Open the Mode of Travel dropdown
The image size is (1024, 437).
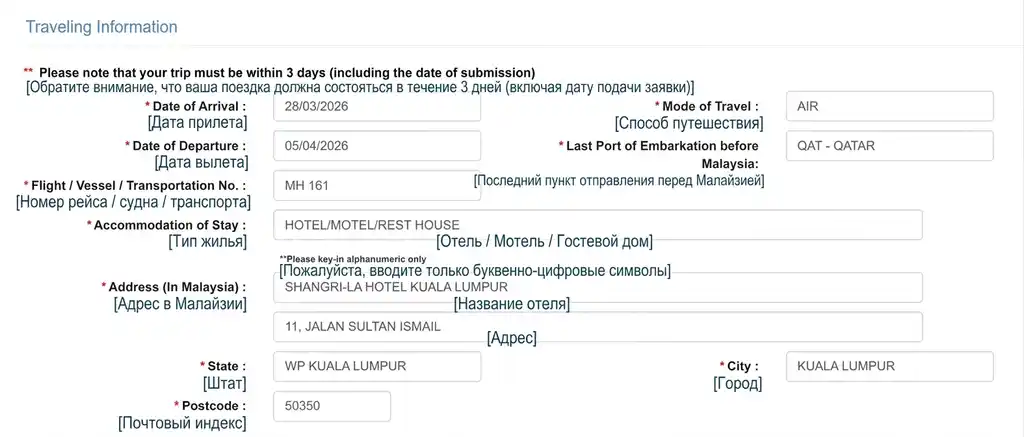[889, 106]
